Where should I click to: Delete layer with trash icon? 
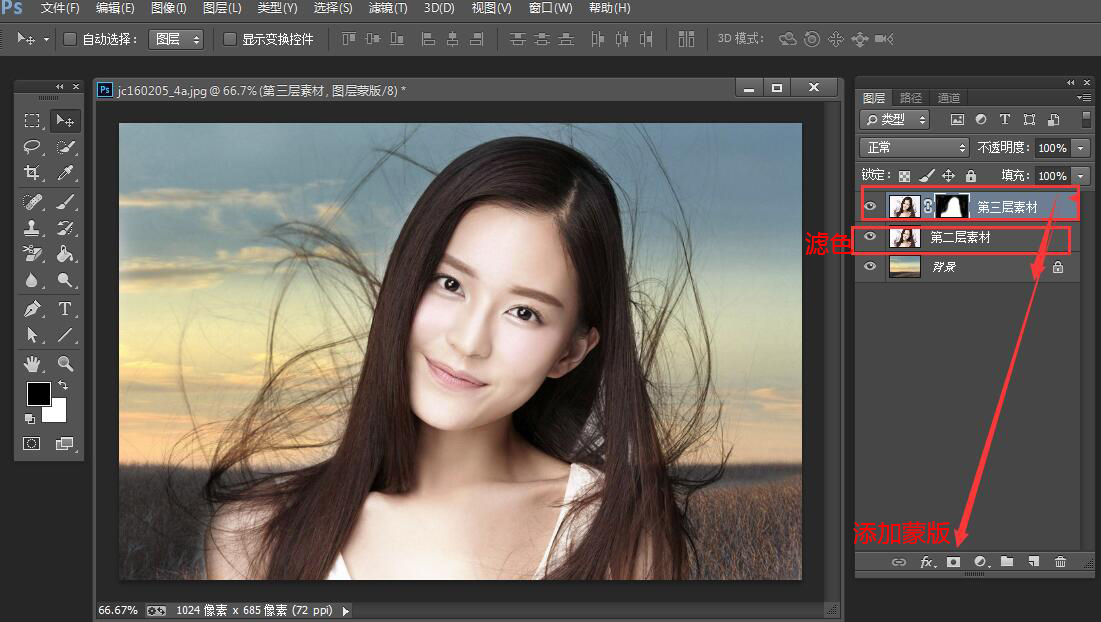click(1060, 561)
